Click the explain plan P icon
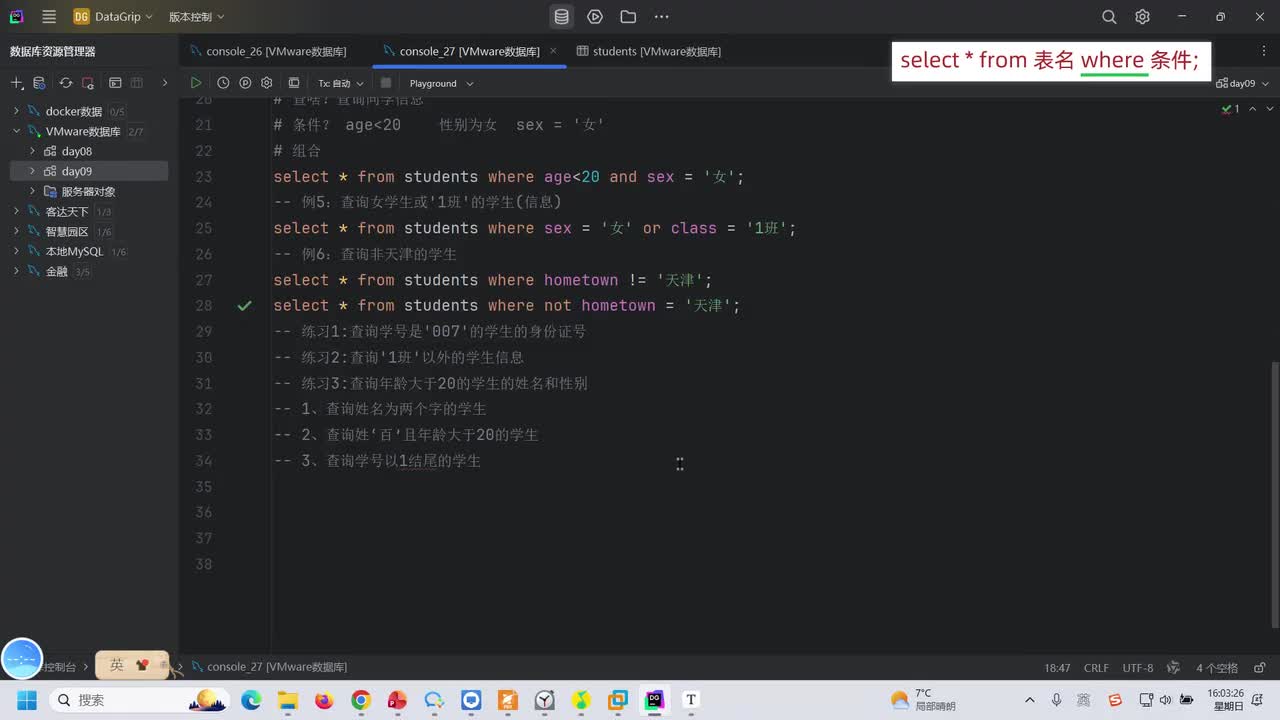 click(245, 83)
